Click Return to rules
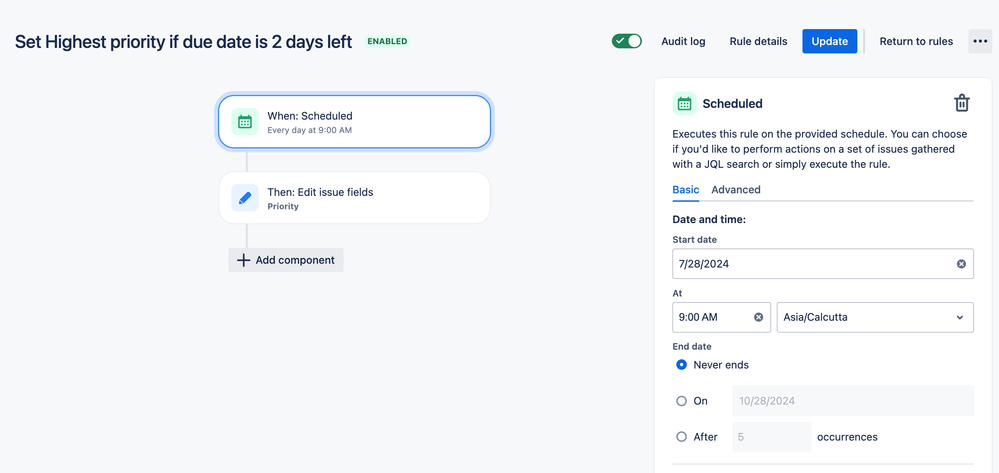Screen dimensions: 999x473 916,41
